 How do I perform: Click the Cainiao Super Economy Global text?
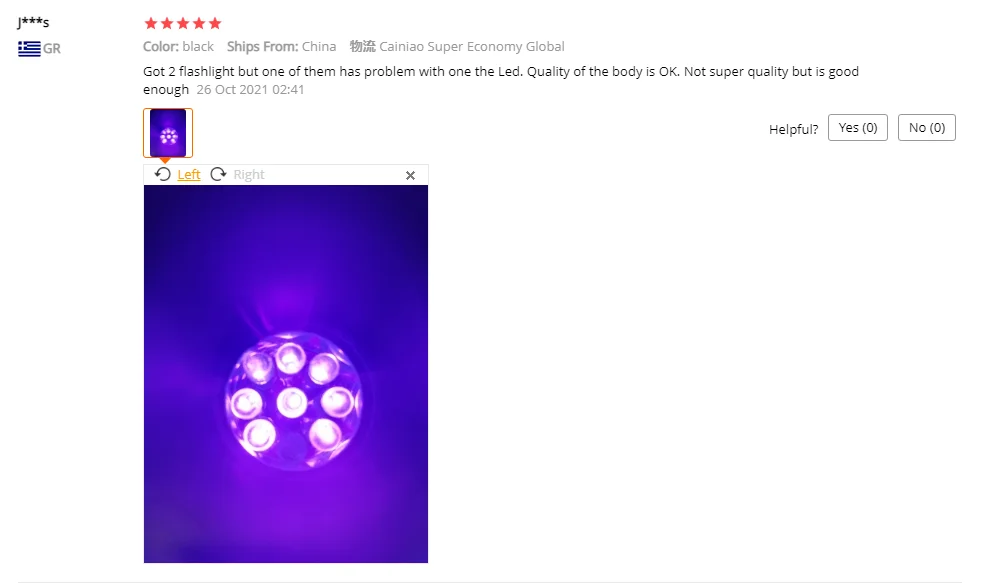pyautogui.click(x=472, y=46)
